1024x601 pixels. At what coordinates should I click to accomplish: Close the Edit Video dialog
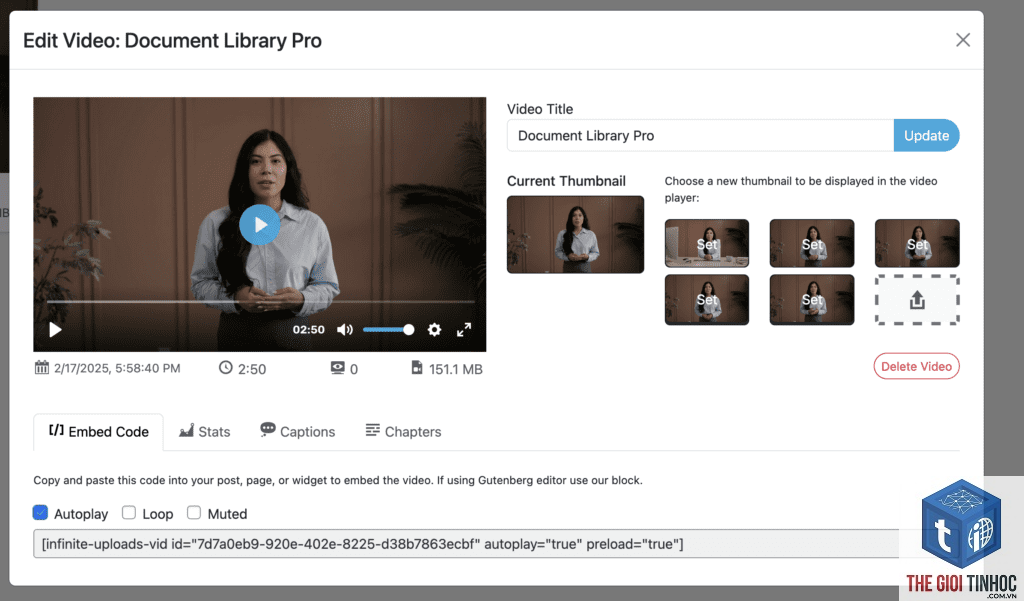(x=963, y=40)
